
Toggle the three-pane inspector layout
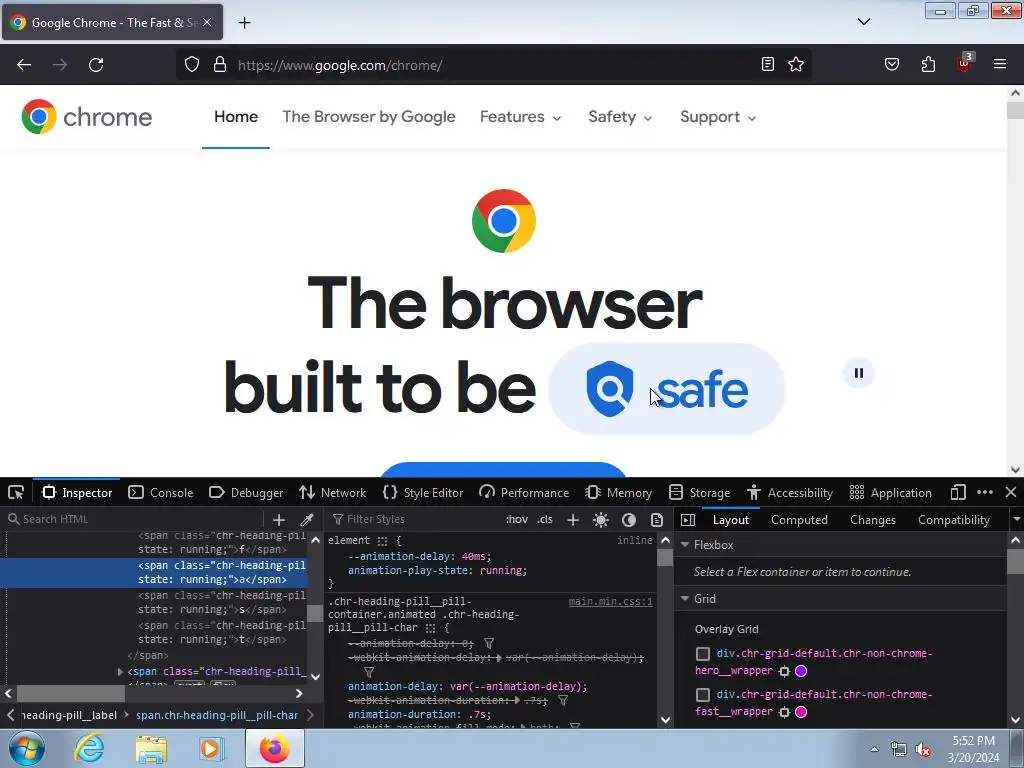click(688, 520)
